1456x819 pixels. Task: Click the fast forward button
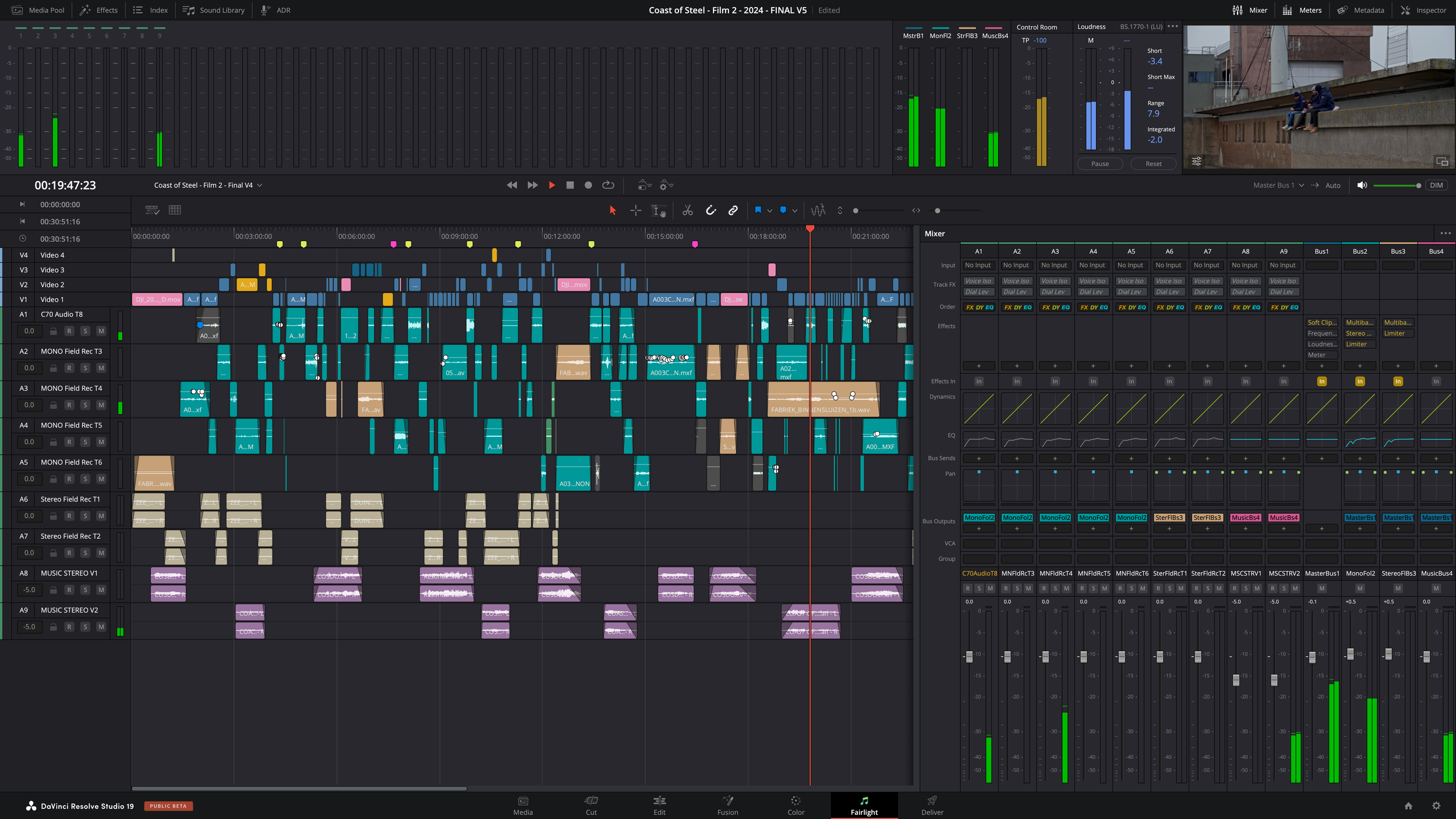[x=532, y=185]
